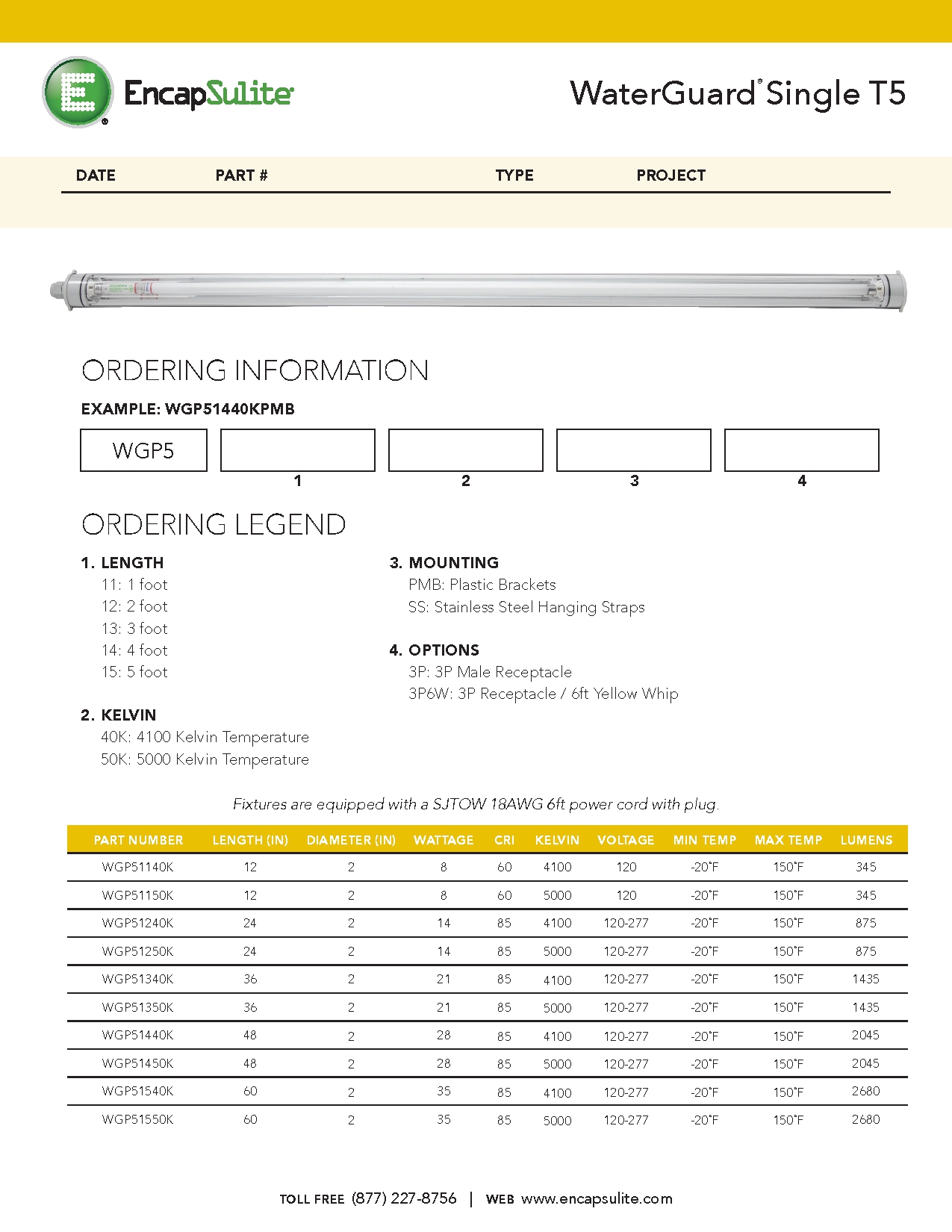Screen dimensions: 952x1232
Task: Select part number WGP51340K in the table
Action: point(137,979)
